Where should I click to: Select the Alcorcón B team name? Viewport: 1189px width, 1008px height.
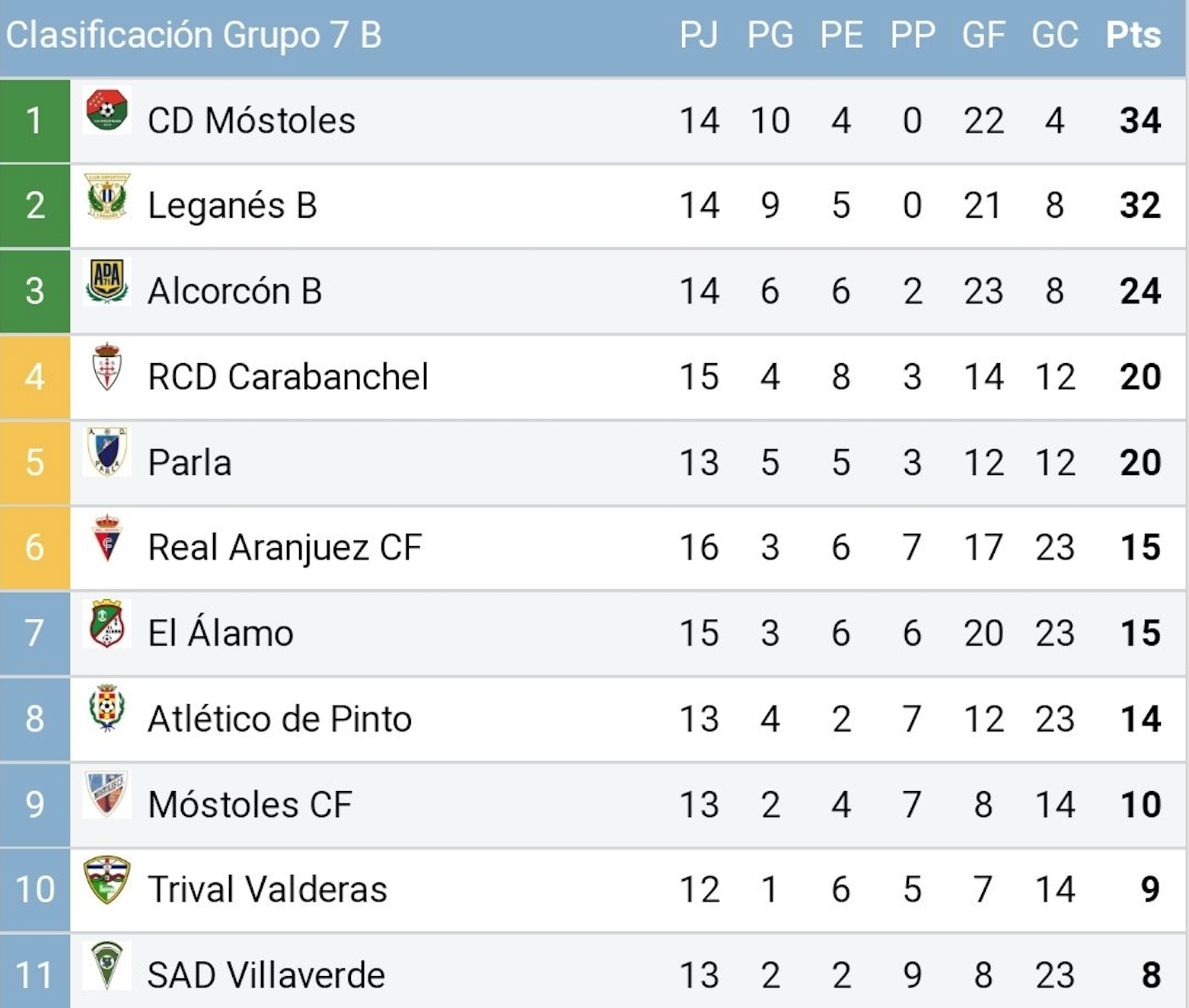(x=234, y=291)
